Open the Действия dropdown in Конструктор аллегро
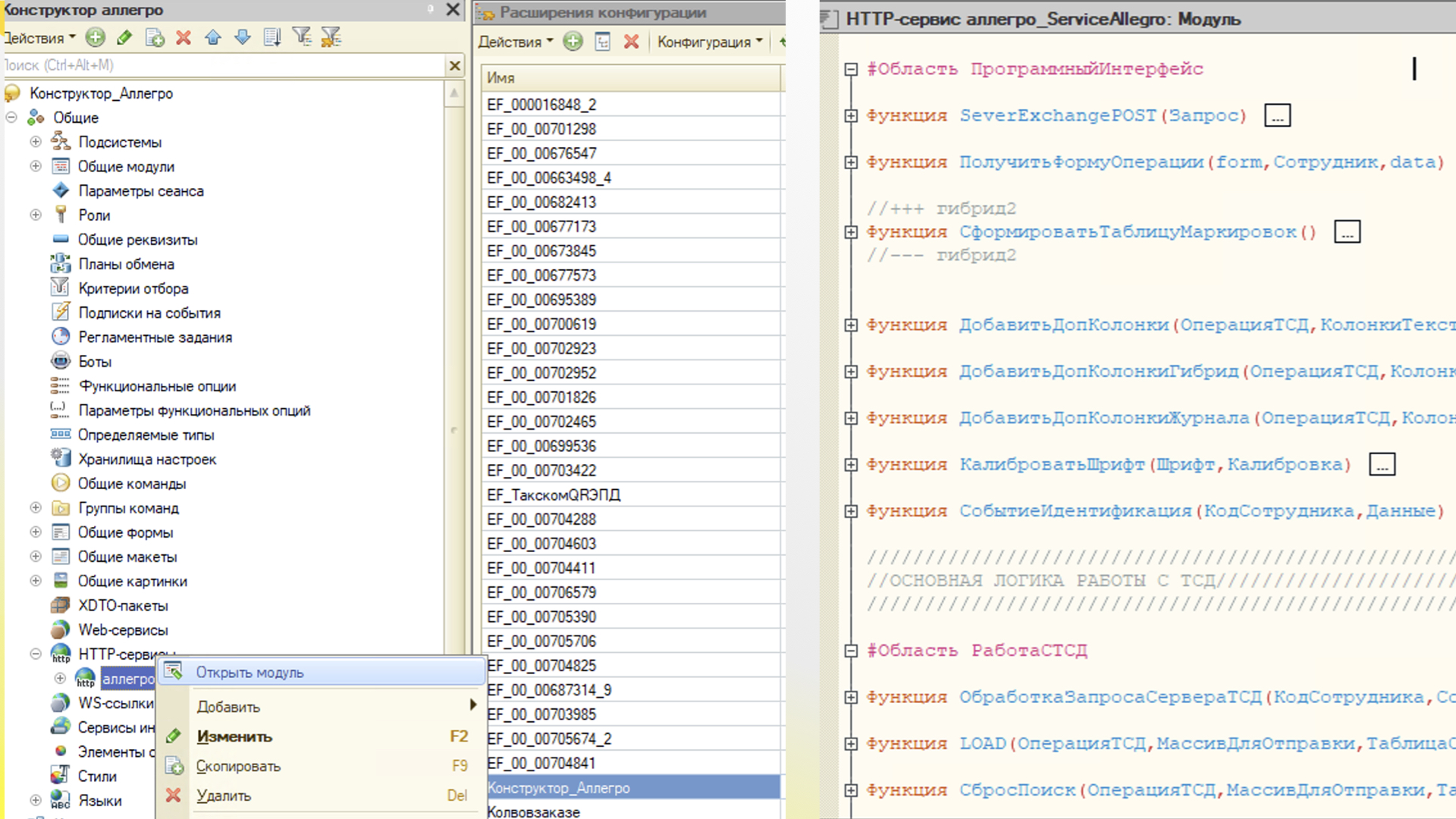The width and height of the screenshot is (1456, 819). [39, 38]
